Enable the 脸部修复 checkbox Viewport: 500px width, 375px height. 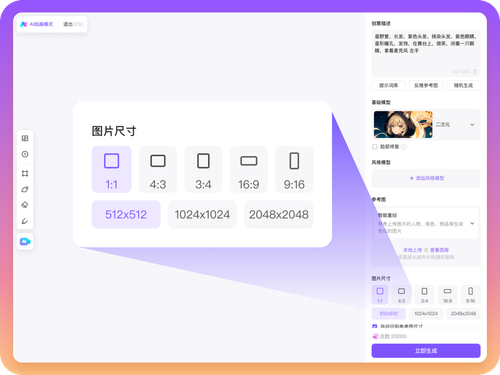[375, 147]
